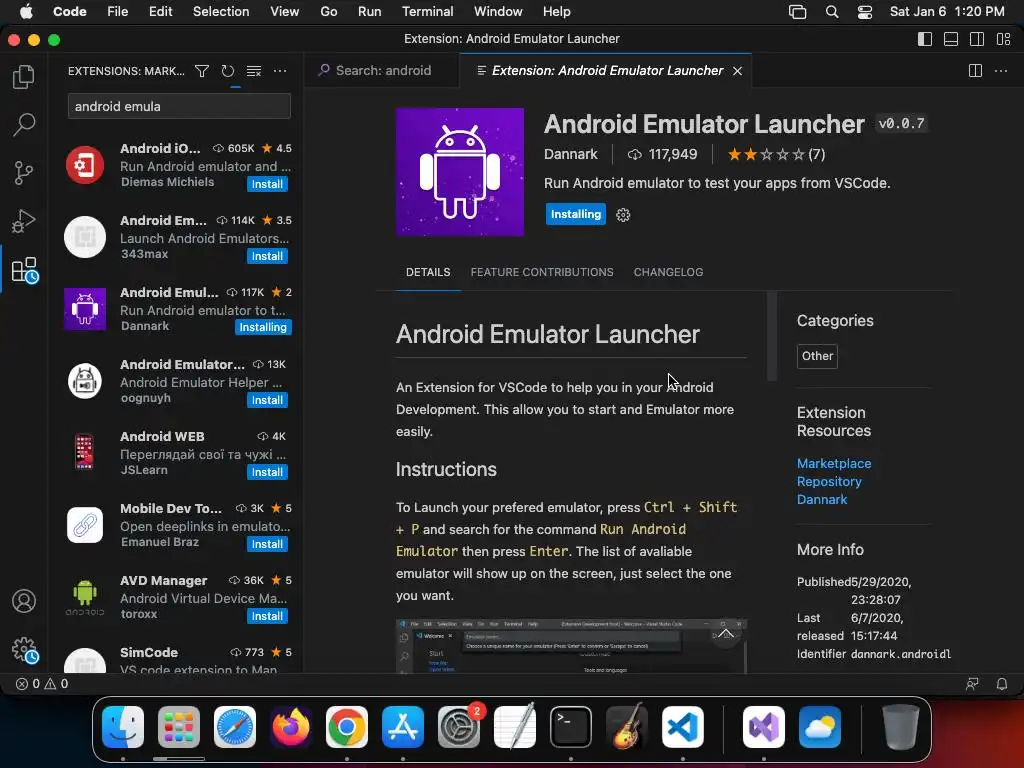Toggle primary side bar layout icon
The width and height of the screenshot is (1024, 768).
[x=925, y=39]
